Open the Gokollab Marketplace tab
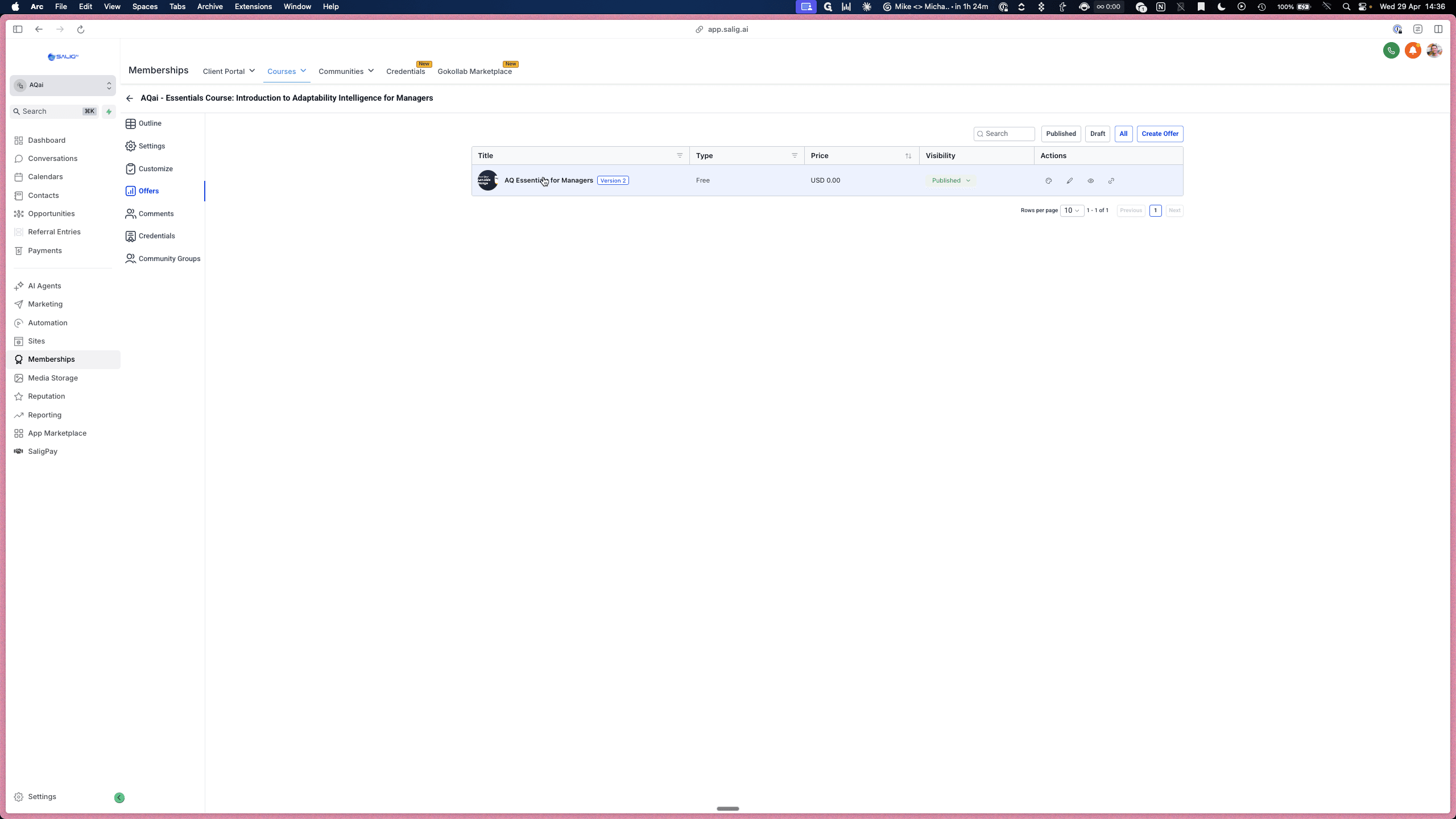The height and width of the screenshot is (819, 1456). 474,71
